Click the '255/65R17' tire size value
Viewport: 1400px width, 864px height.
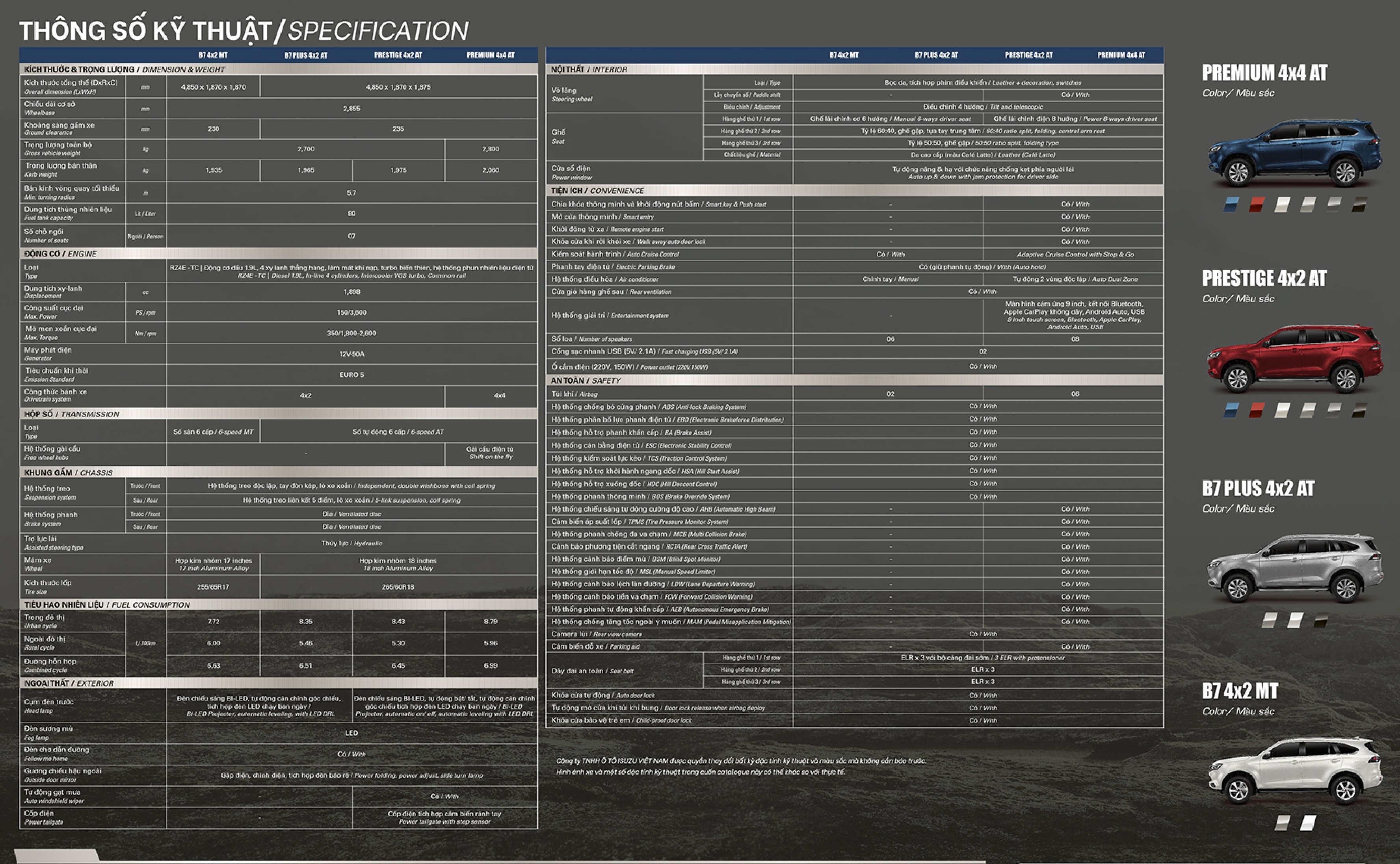click(x=213, y=587)
